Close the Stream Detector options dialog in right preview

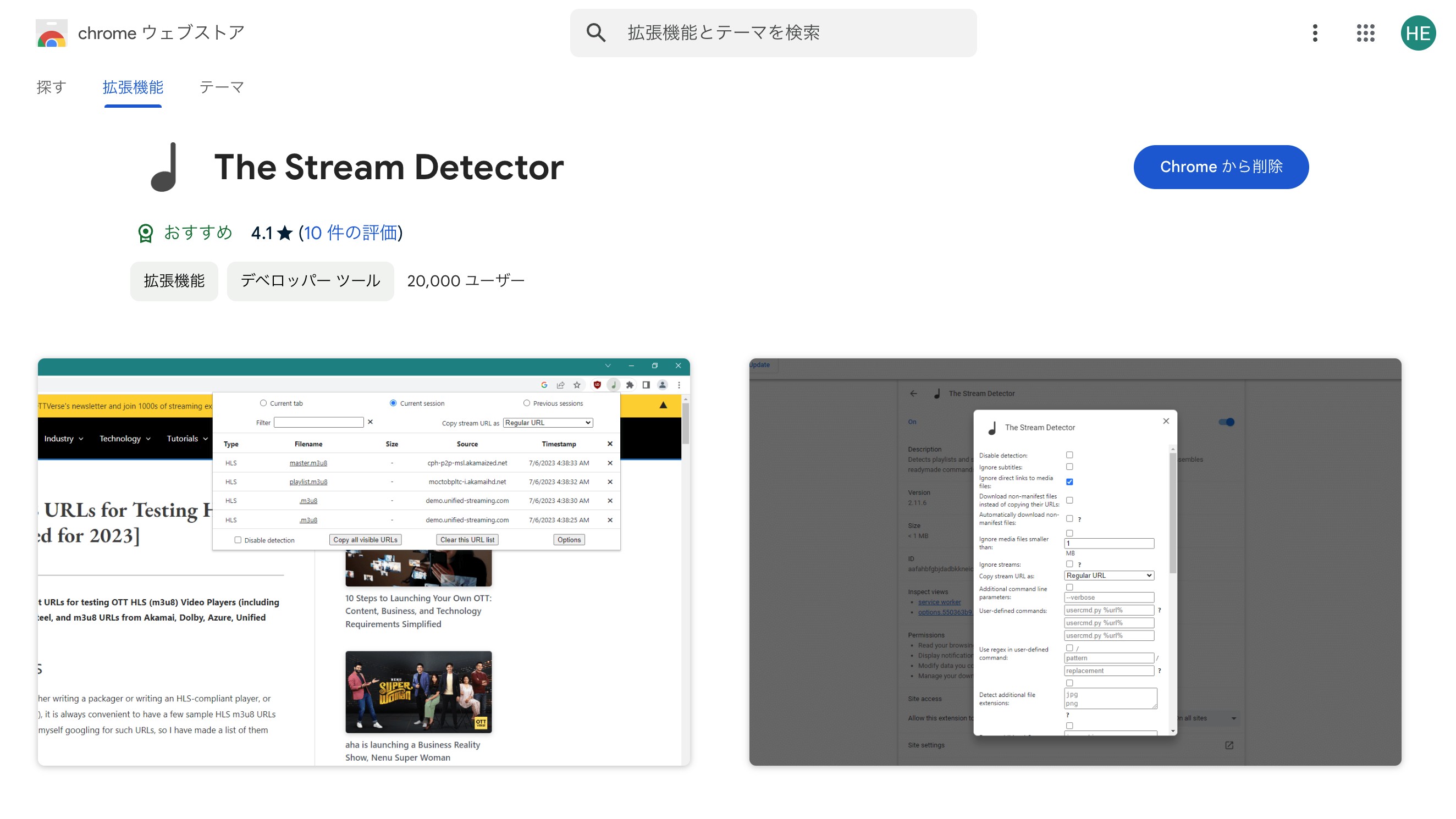(1166, 421)
